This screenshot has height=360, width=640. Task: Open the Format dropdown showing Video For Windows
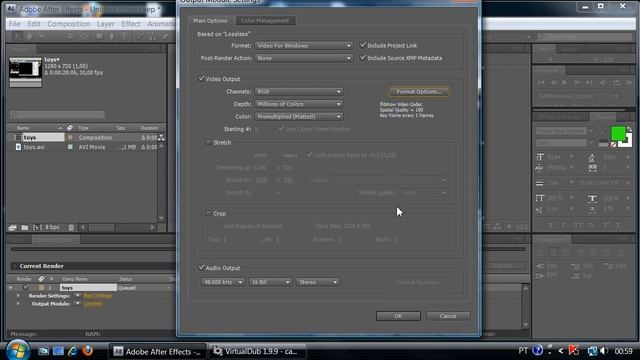click(x=303, y=46)
